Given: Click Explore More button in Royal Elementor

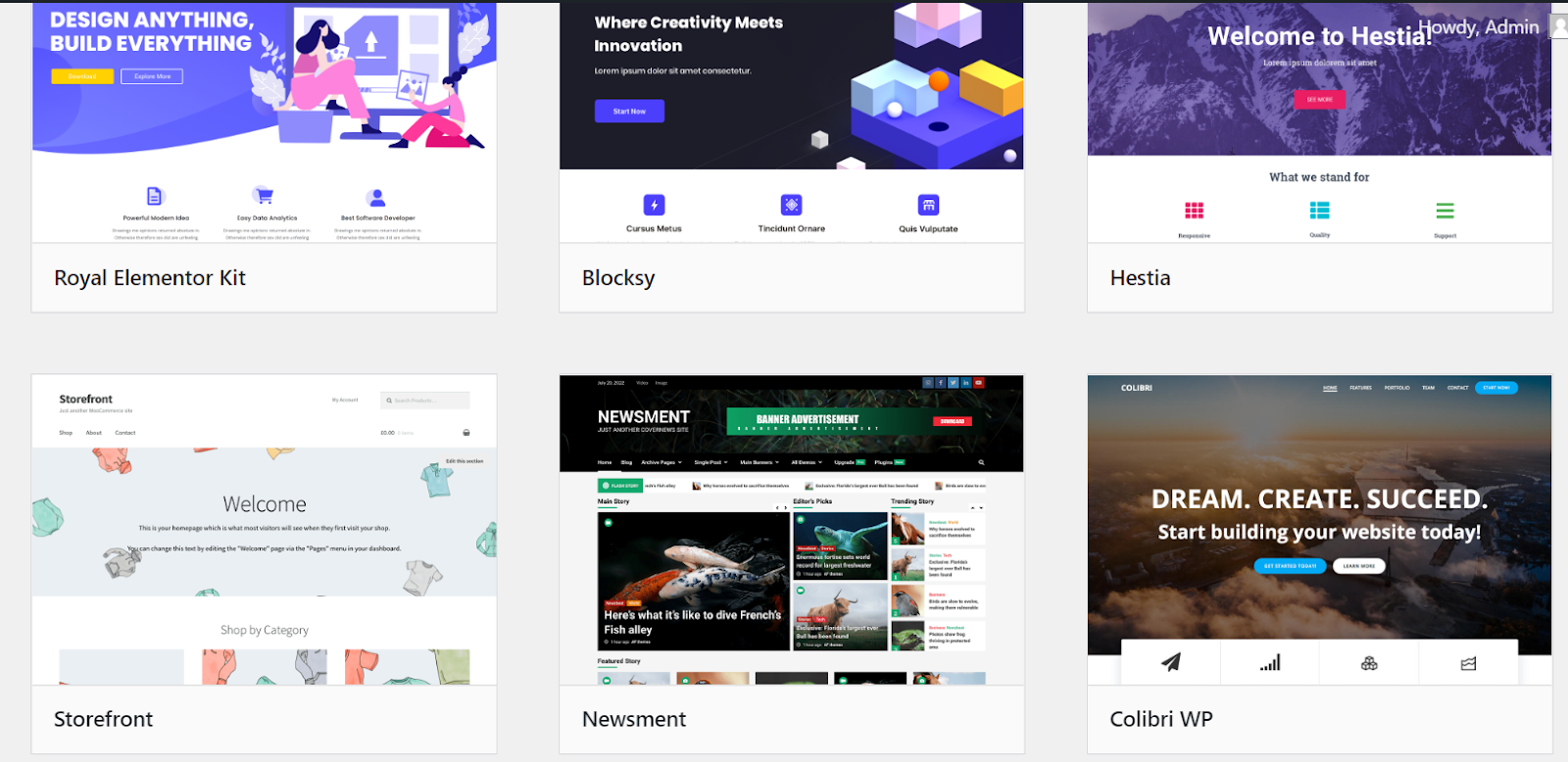Looking at the screenshot, I should click(152, 76).
